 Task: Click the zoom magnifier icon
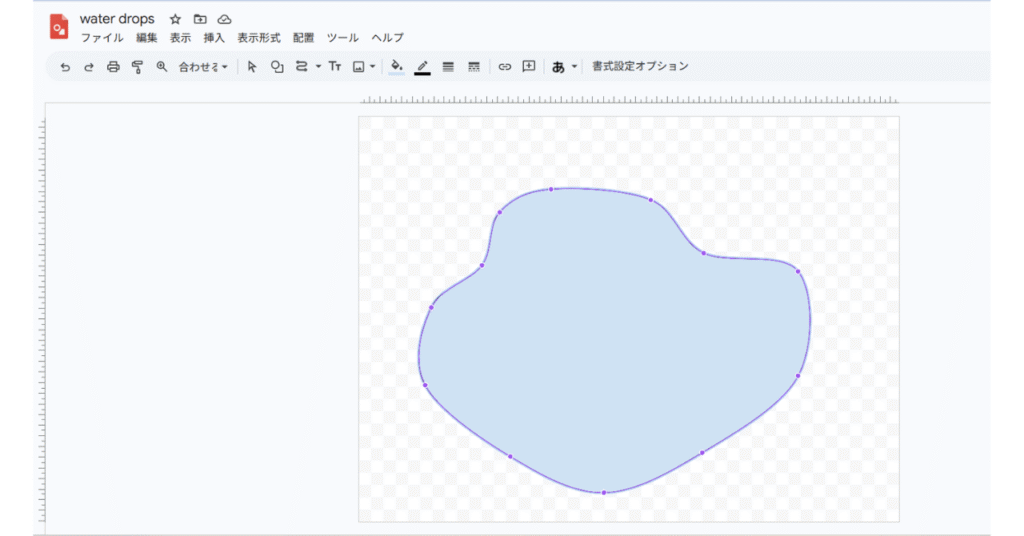tap(161, 67)
